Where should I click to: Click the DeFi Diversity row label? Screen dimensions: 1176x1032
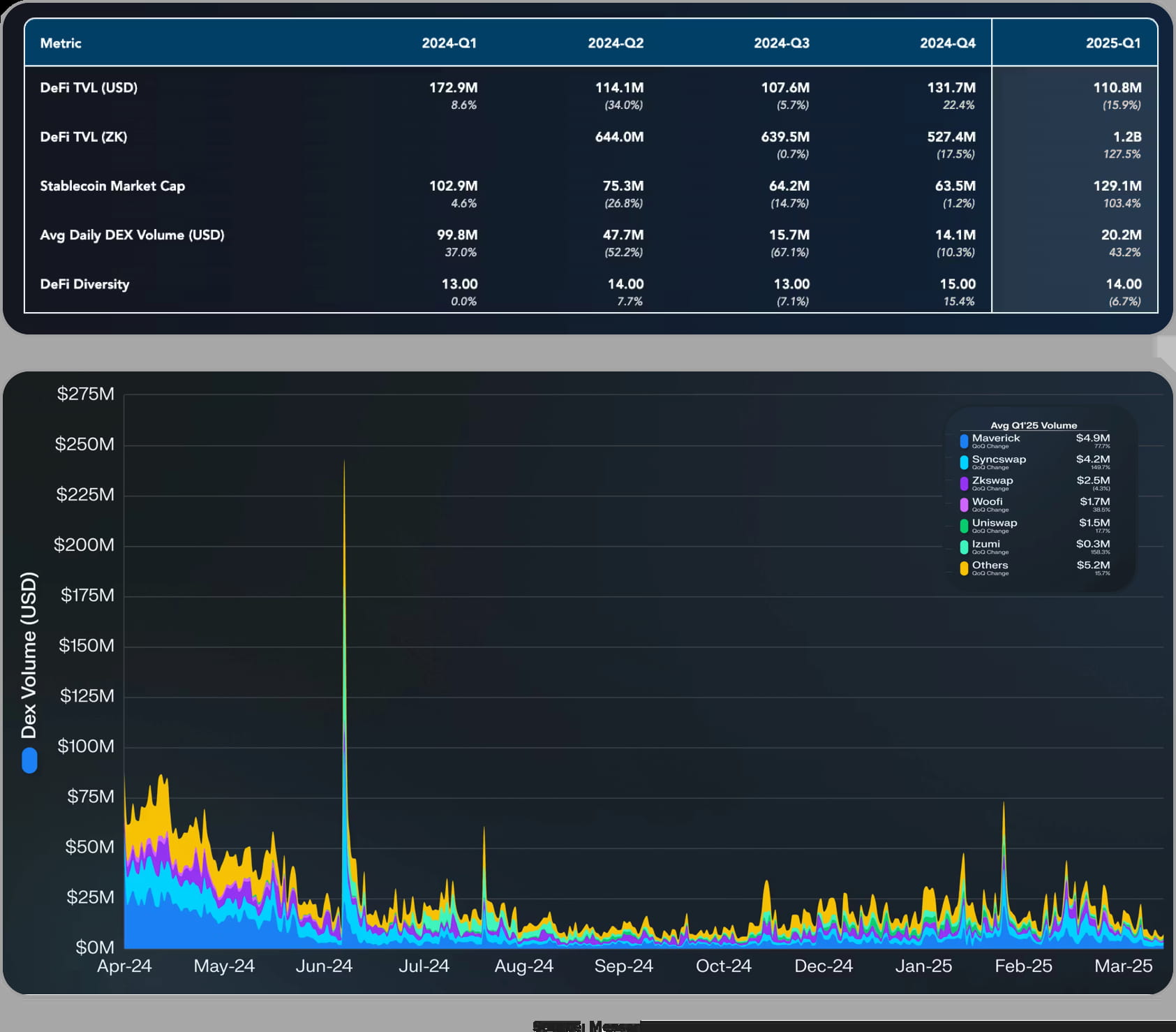pos(84,284)
